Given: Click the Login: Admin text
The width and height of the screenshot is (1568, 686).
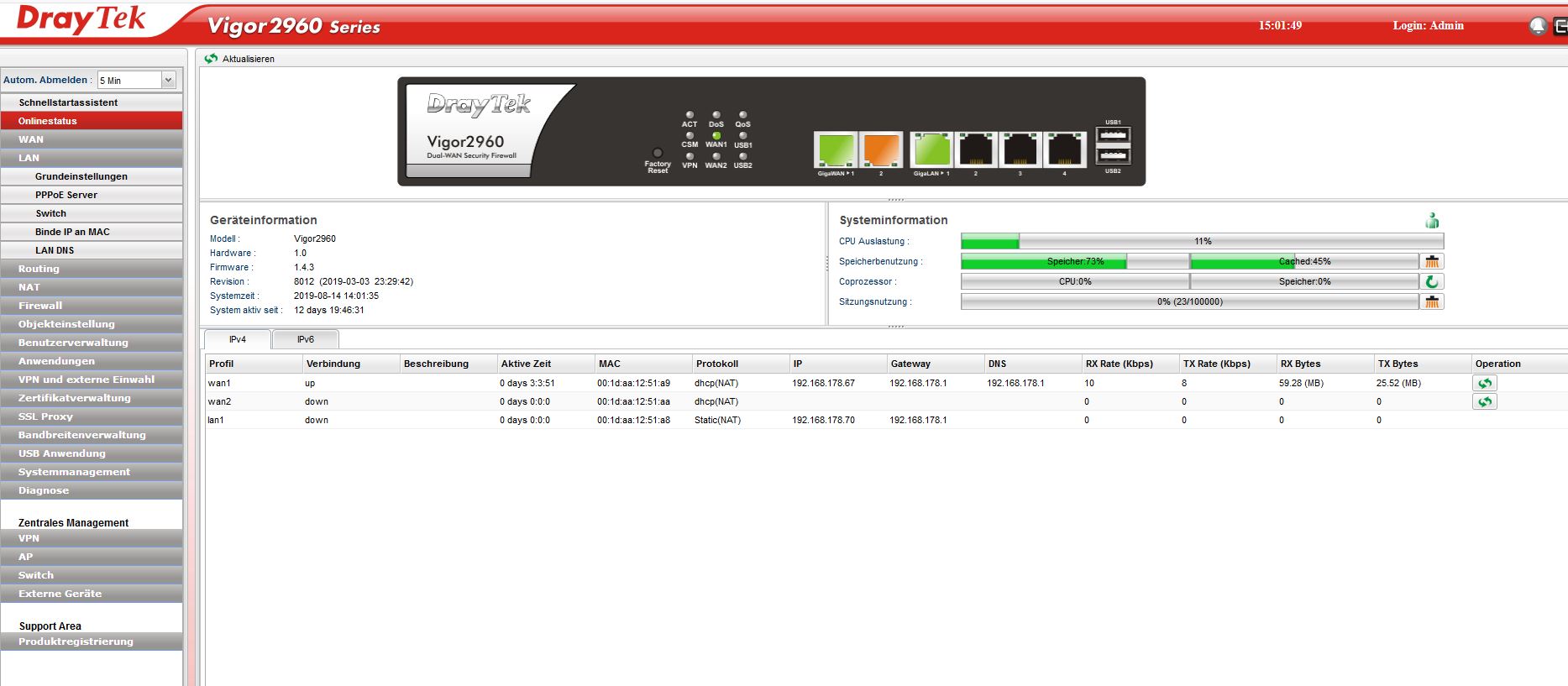Looking at the screenshot, I should (x=1428, y=26).
